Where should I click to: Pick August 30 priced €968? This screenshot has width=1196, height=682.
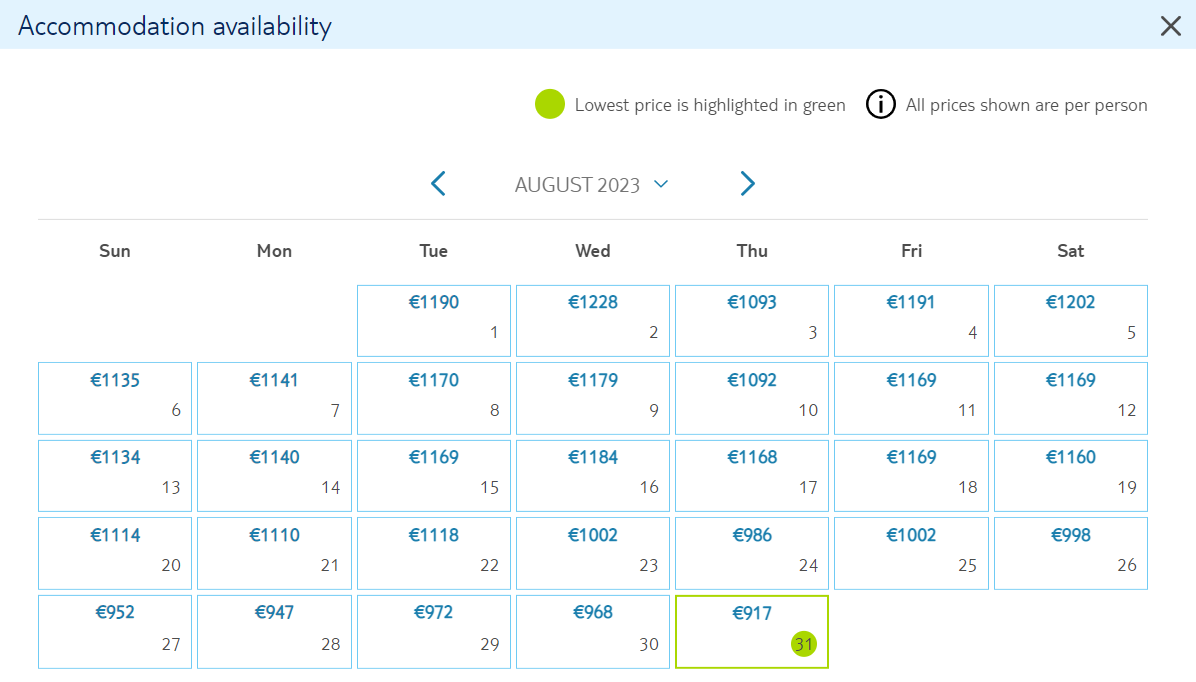click(593, 632)
